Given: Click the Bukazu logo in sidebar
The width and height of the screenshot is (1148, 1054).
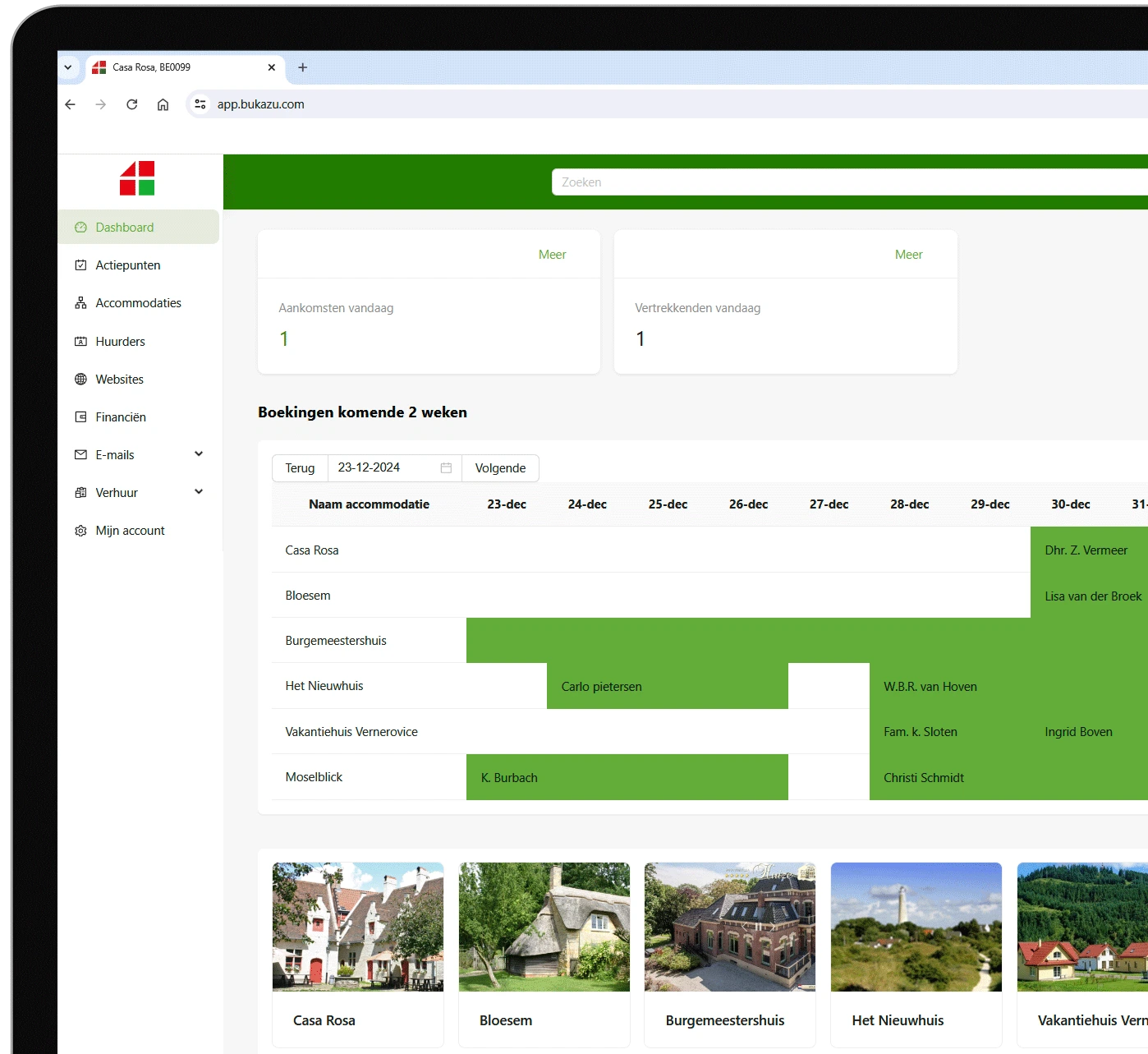Looking at the screenshot, I should point(137,178).
